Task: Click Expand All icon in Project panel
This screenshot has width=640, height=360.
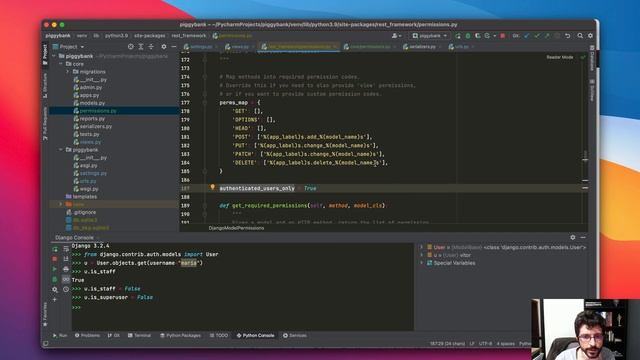Action: 141,47
